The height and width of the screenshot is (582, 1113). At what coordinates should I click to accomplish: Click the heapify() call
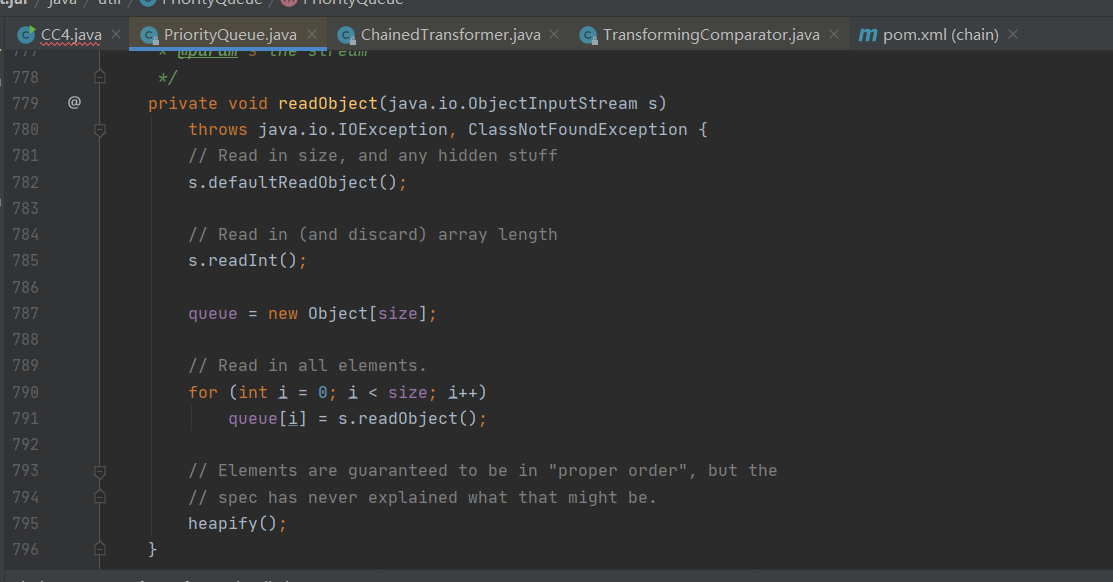[232, 524]
